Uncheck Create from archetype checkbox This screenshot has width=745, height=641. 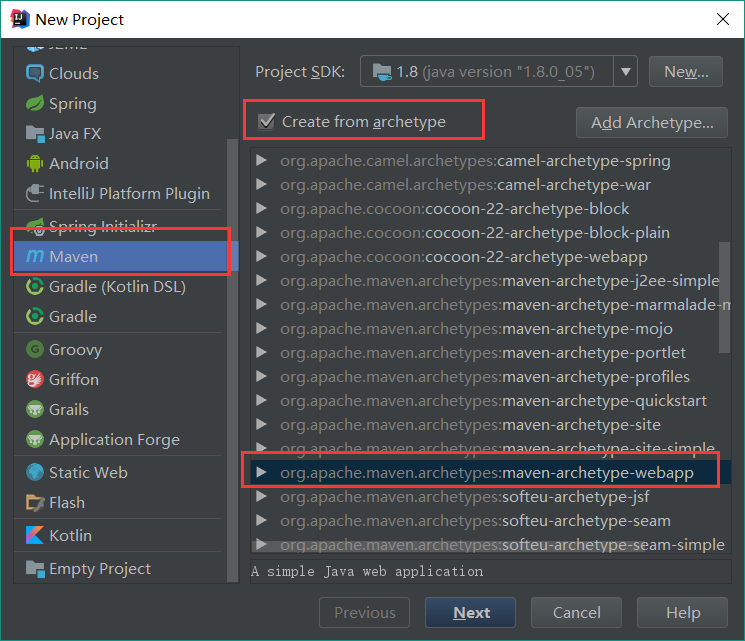266,122
